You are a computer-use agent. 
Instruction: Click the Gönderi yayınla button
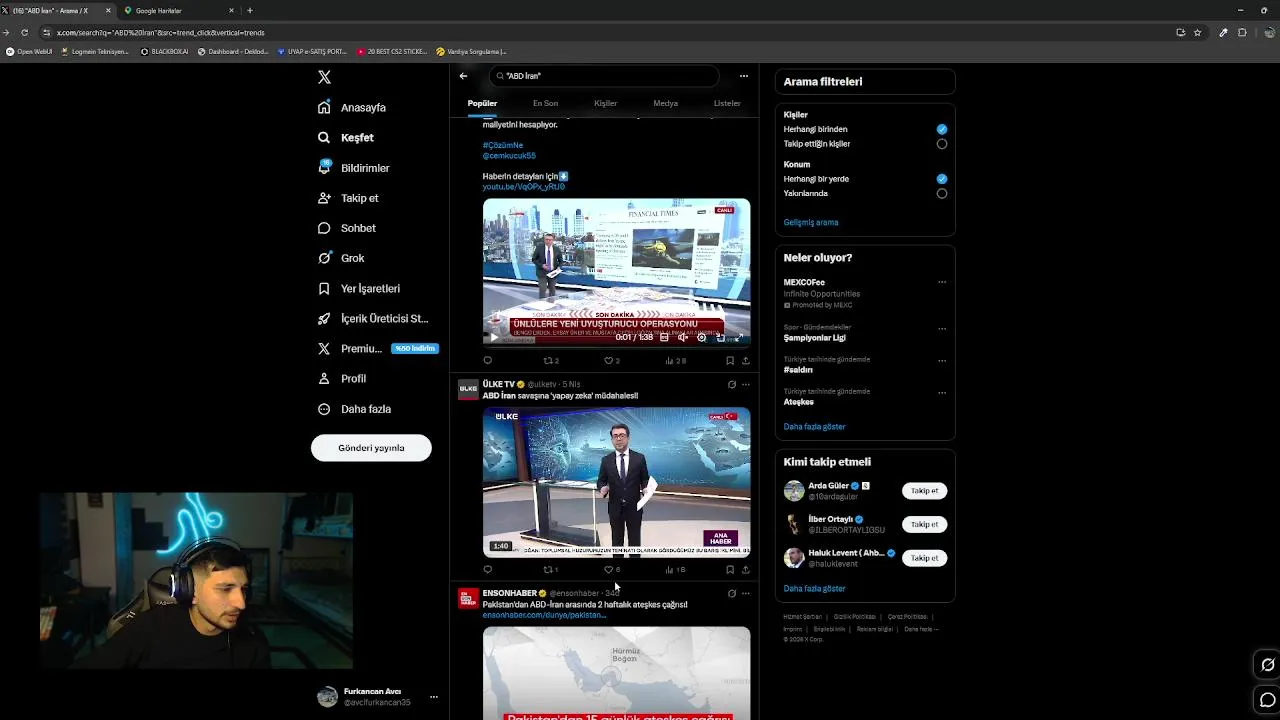pos(371,448)
